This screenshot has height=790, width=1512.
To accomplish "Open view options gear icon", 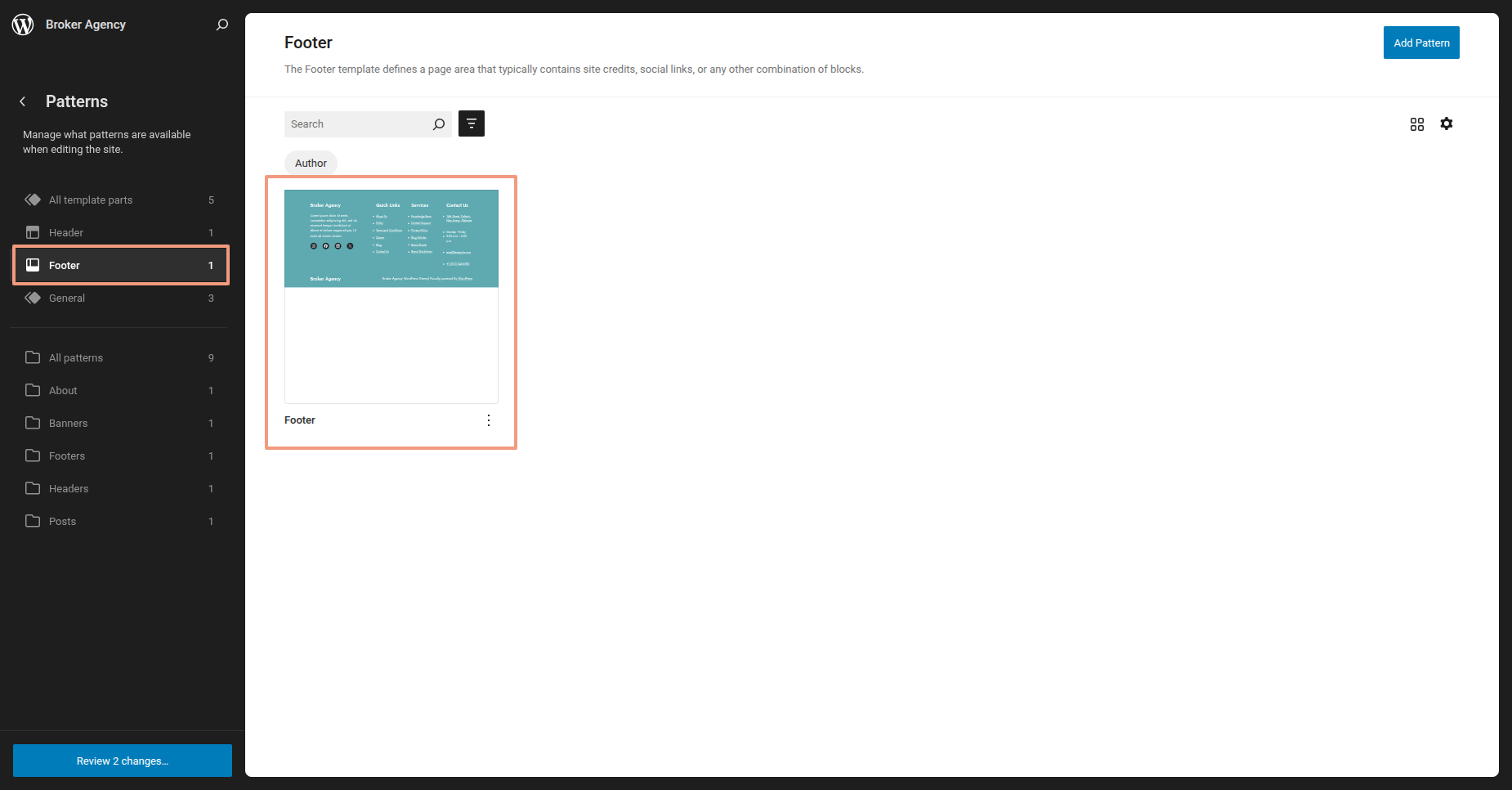I will 1446,123.
